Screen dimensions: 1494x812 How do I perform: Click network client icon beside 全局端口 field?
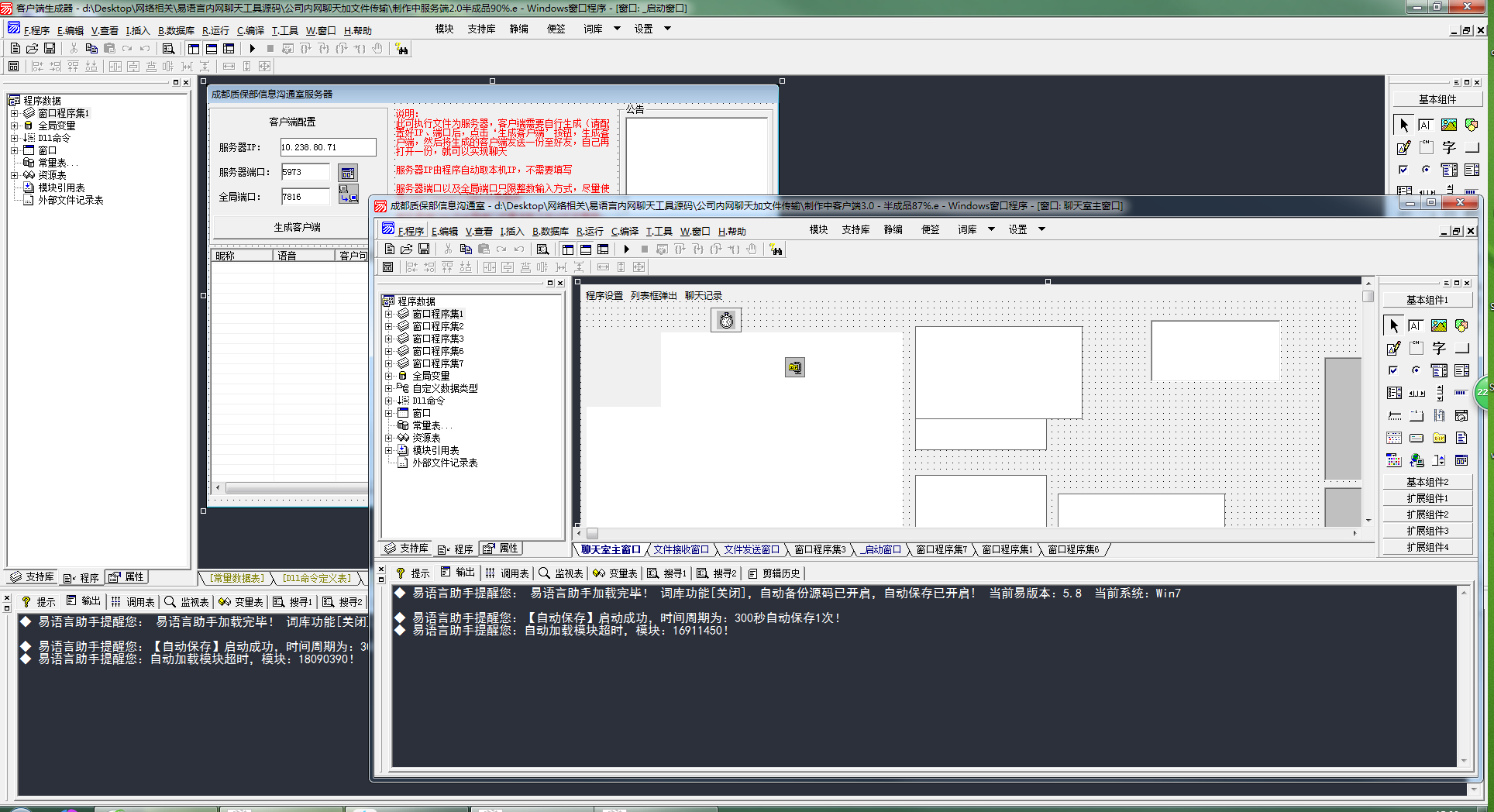348,194
